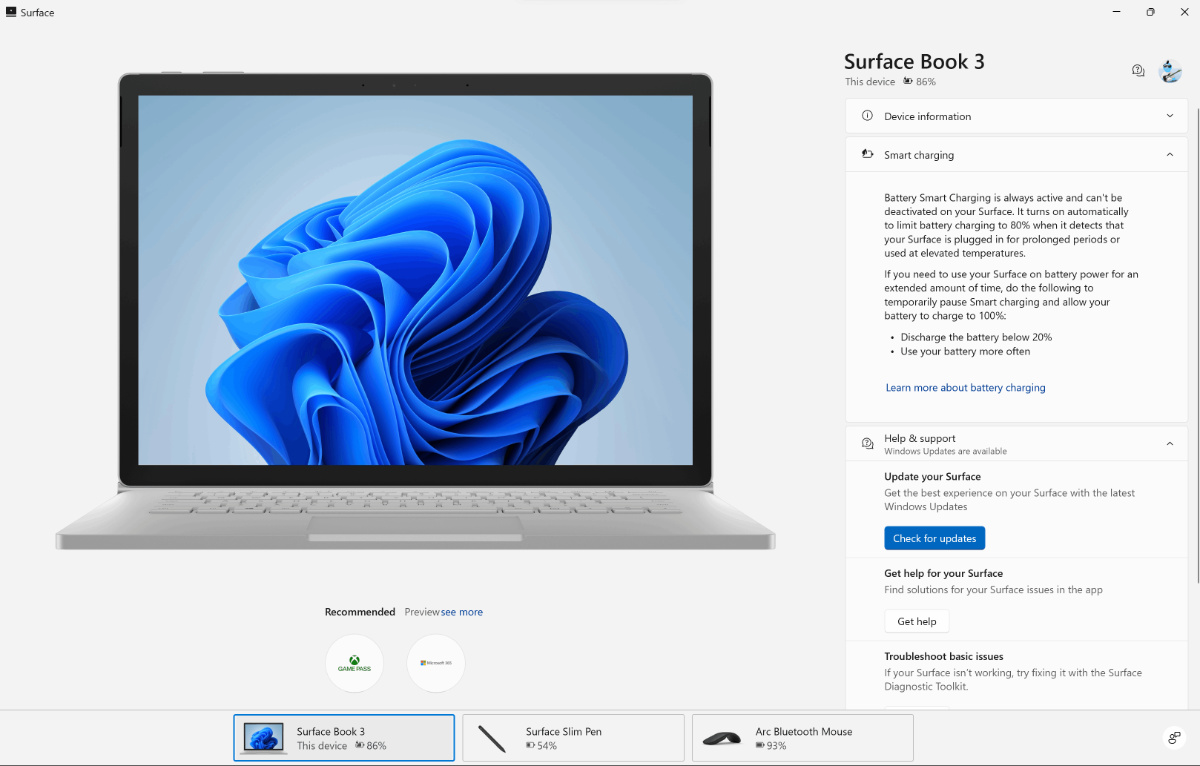Click the Check for updates button
This screenshot has height=766, width=1200.
pos(935,538)
